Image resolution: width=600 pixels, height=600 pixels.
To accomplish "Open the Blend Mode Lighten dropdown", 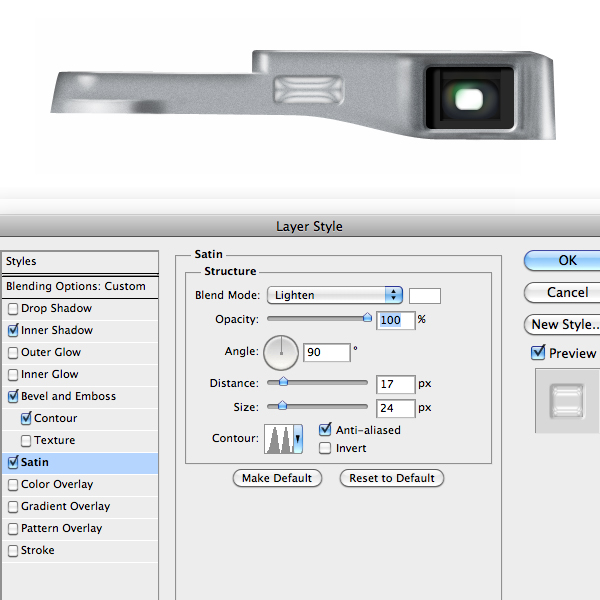I will pyautogui.click(x=335, y=295).
